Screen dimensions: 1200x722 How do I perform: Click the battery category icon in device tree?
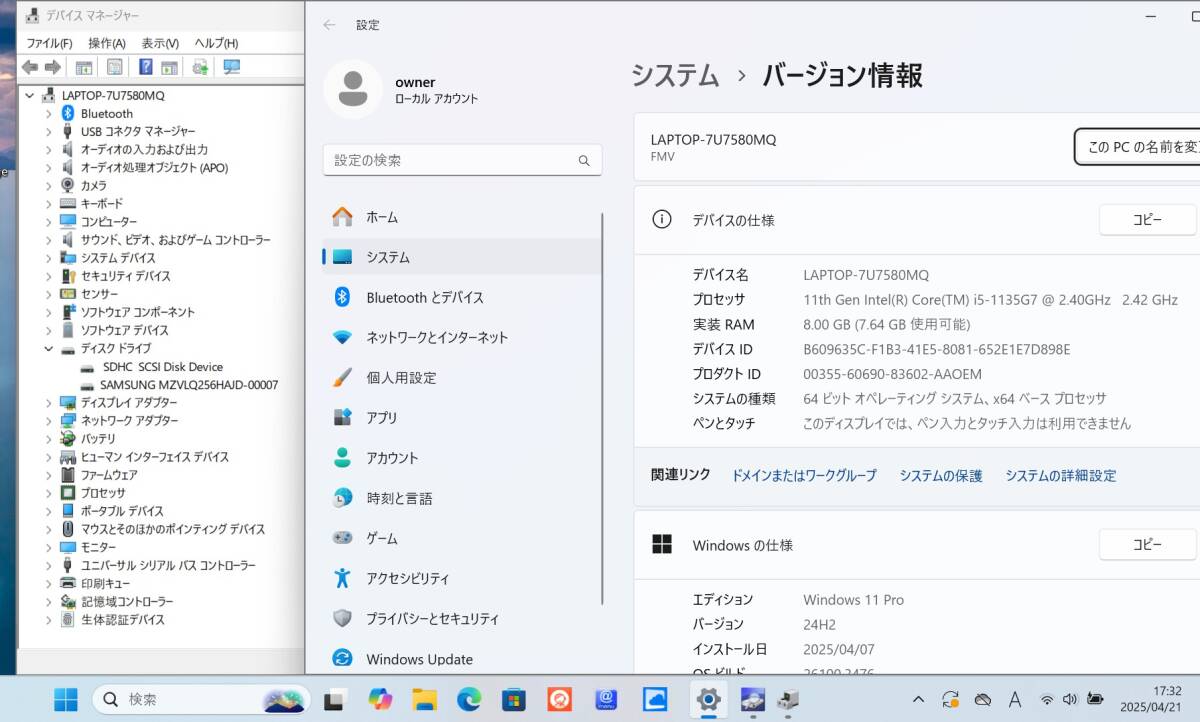click(x=68, y=439)
